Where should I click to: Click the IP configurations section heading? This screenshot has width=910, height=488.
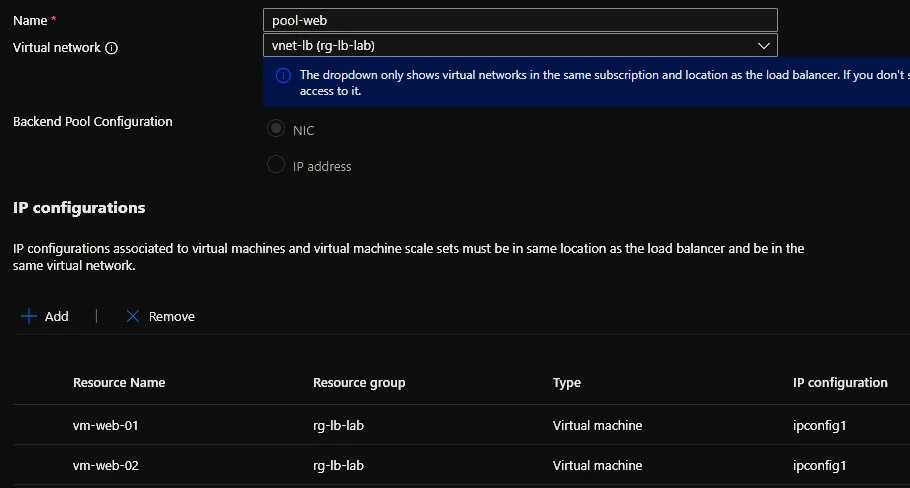[79, 208]
